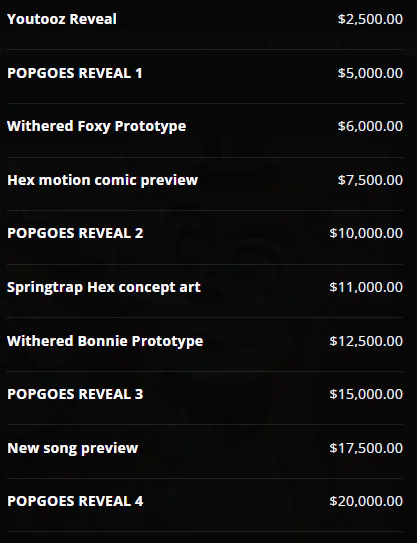Click the $2,500.00 amount
417x543 pixels.
pos(370,19)
